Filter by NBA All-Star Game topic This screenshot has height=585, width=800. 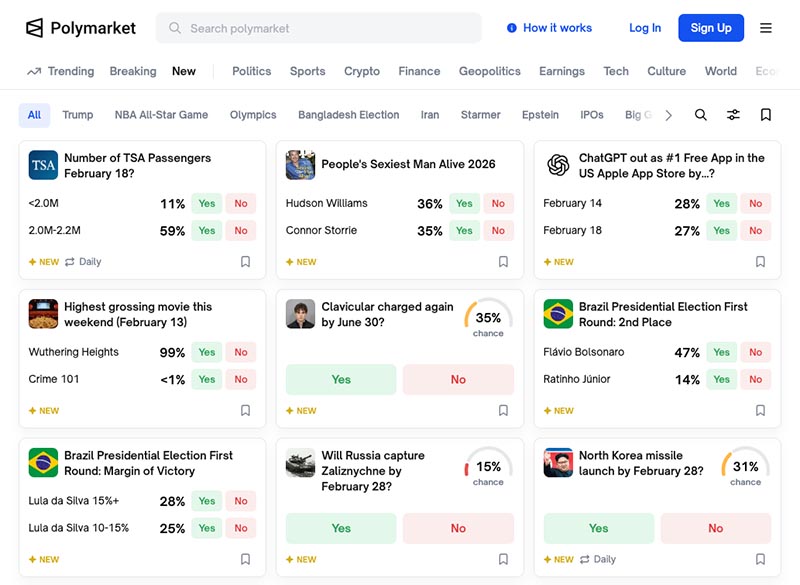[x=161, y=115]
